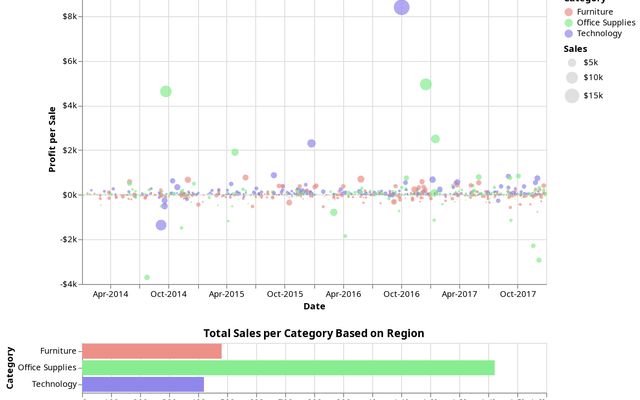Click the Furniture legend color circle
The width and height of the screenshot is (640, 400).
point(570,12)
